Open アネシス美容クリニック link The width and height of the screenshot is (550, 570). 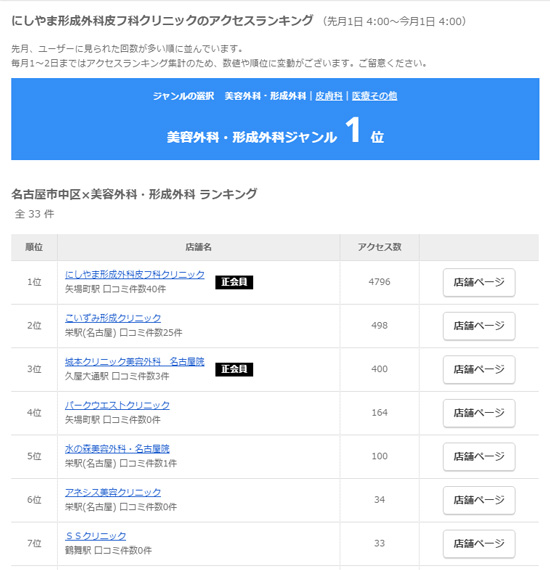[113, 492]
